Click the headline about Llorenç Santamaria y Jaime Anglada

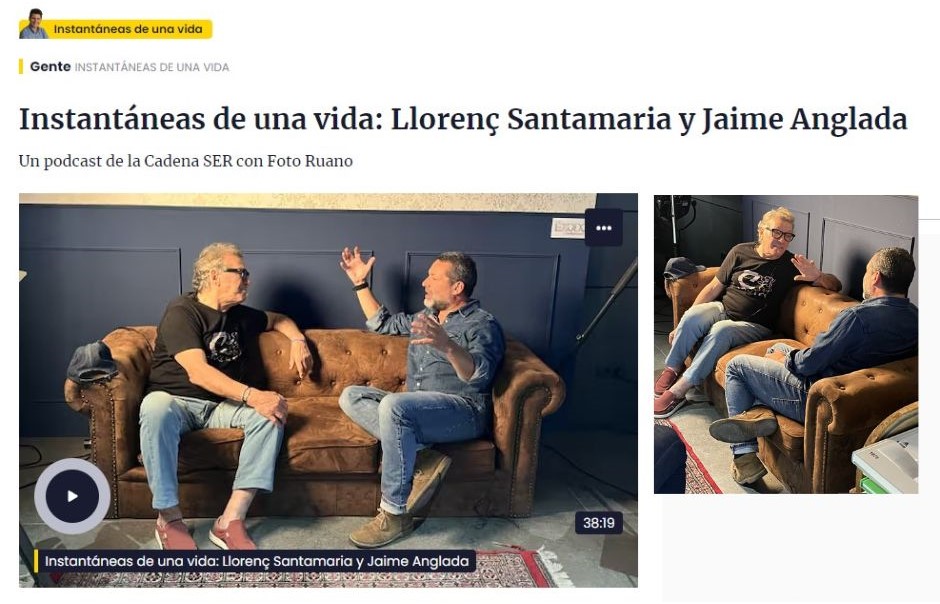(463, 119)
